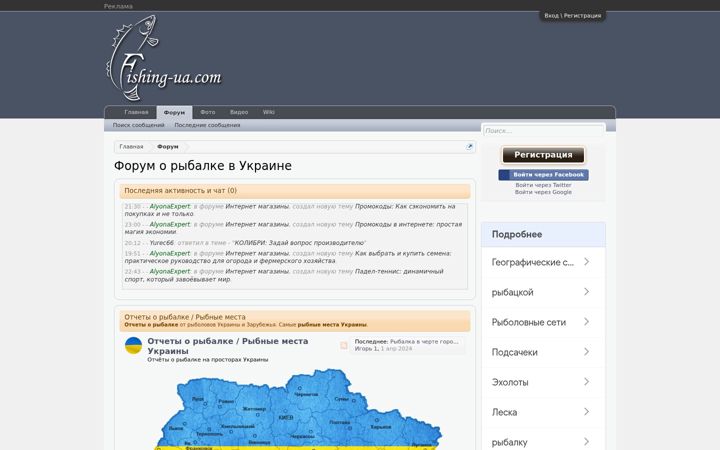Click КИЕВ on the Ukraine map
Viewport: 720px width, 450px height.
tap(286, 418)
